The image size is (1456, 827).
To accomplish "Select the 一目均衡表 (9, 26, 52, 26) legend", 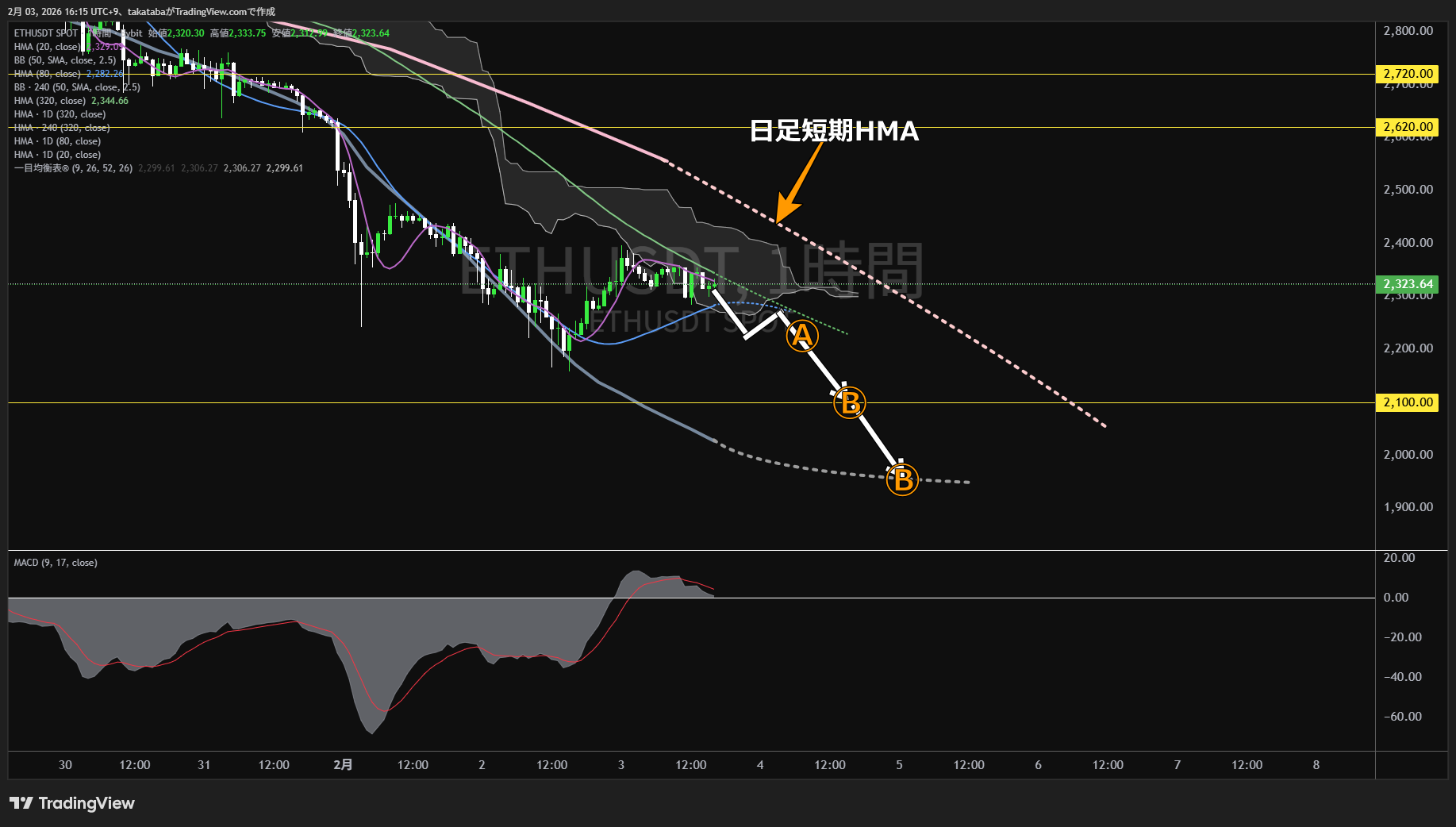I will pos(74,168).
